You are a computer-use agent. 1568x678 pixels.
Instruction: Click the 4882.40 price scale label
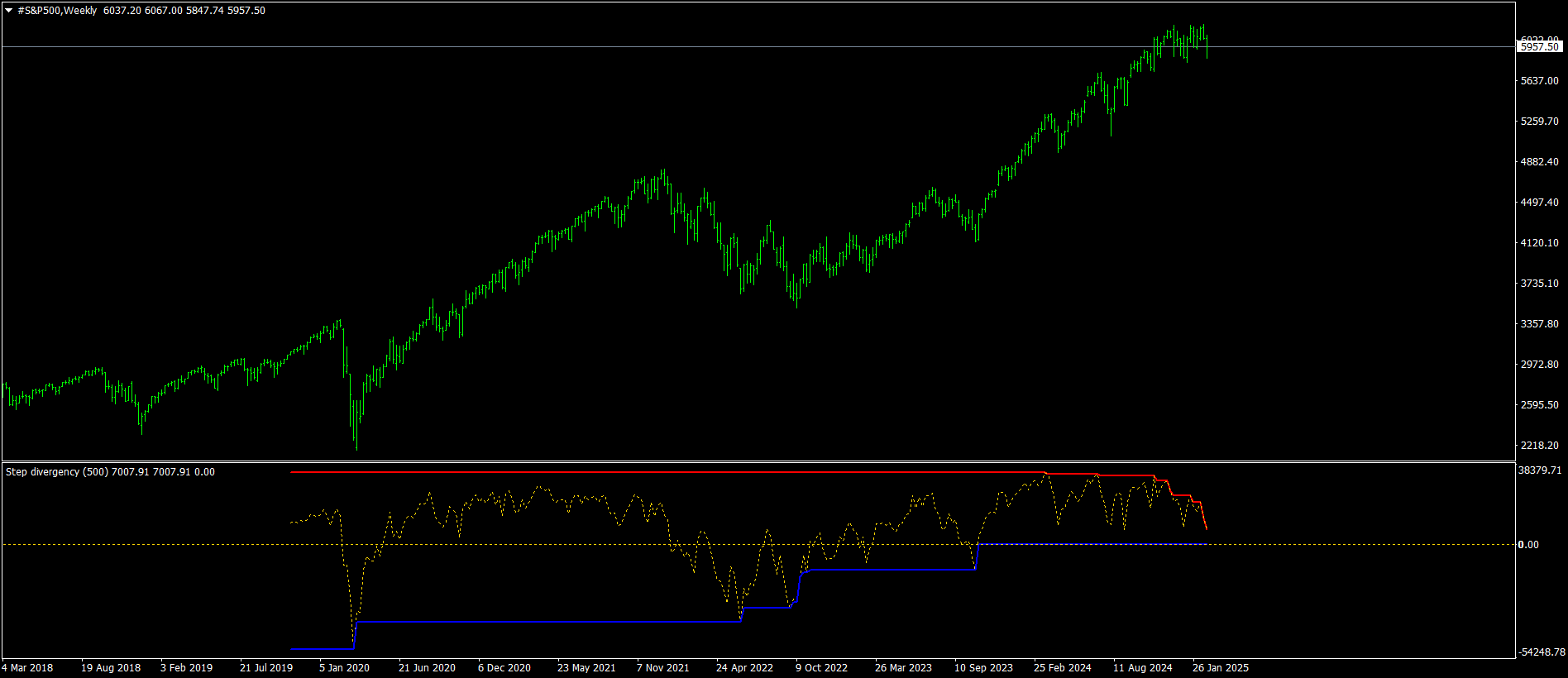pyautogui.click(x=1540, y=162)
